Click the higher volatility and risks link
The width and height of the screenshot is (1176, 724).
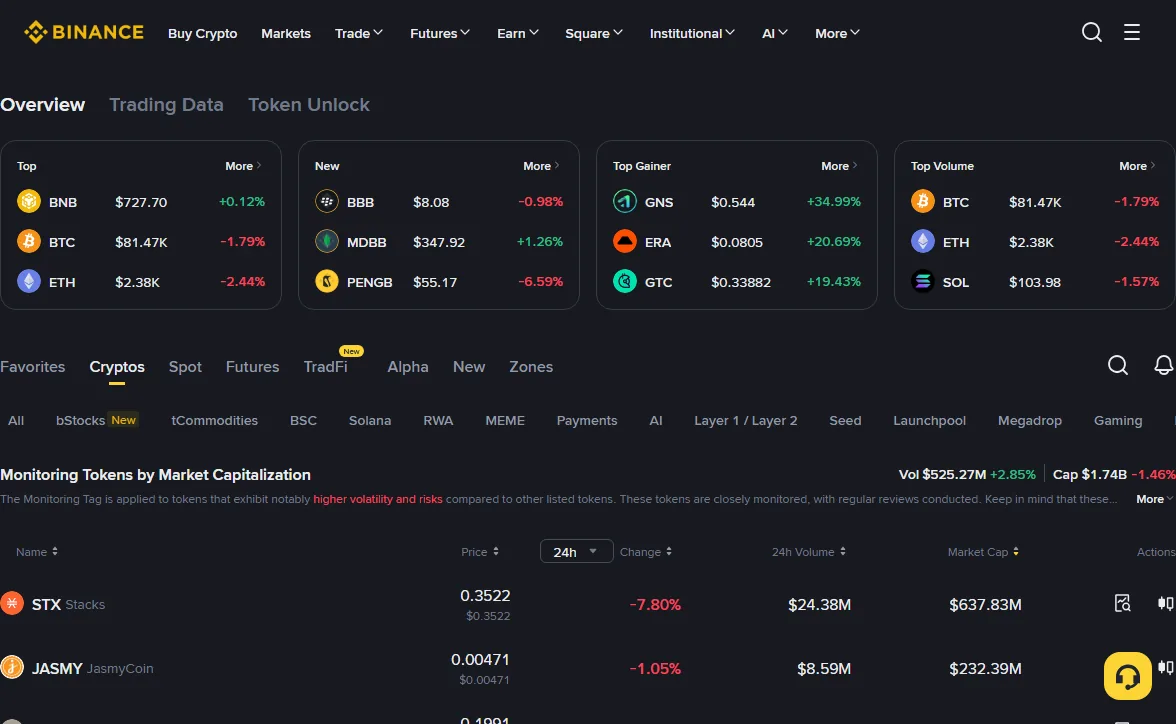378,499
